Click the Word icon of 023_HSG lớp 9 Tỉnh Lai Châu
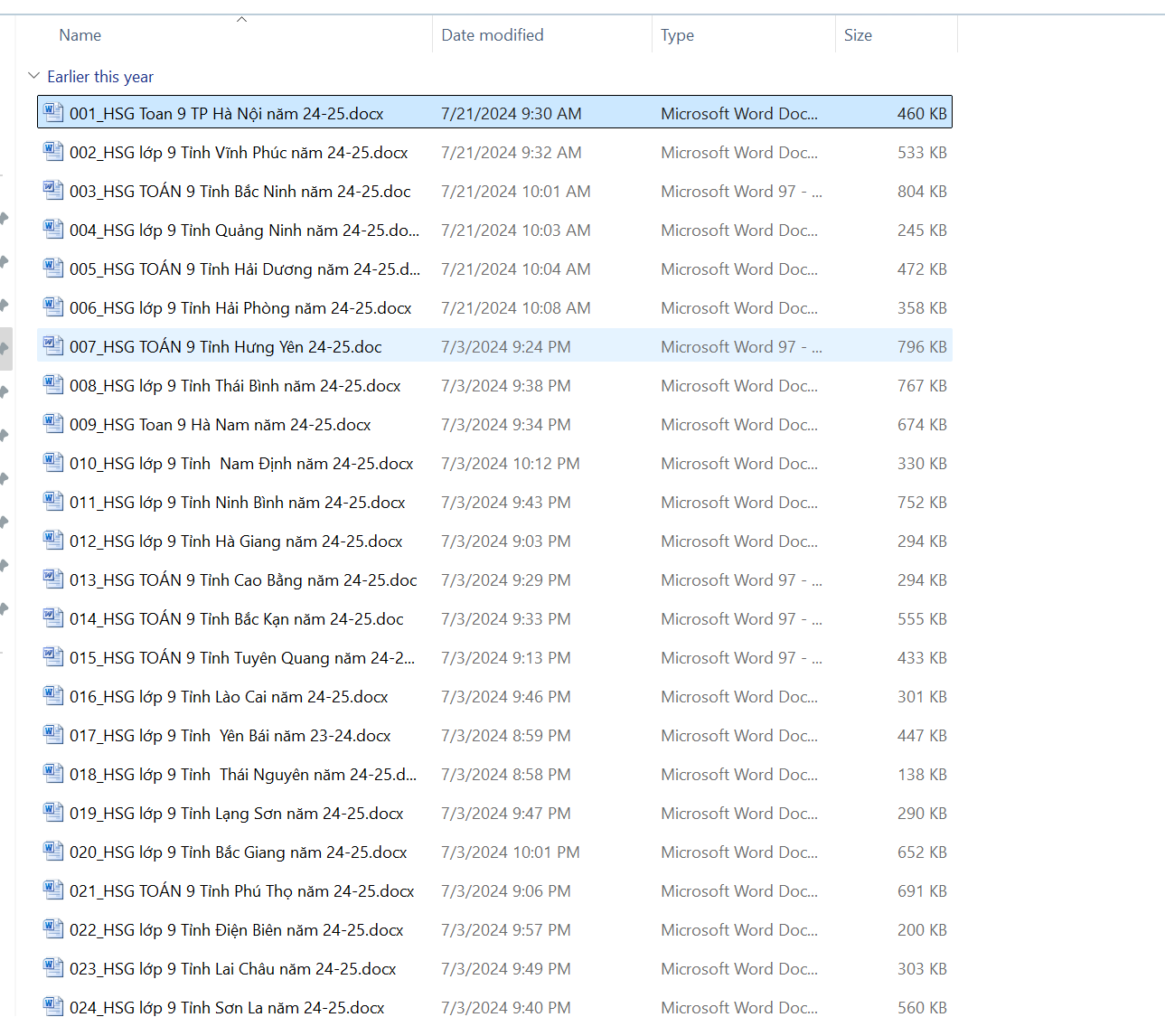The width and height of the screenshot is (1165, 1036). [x=53, y=967]
